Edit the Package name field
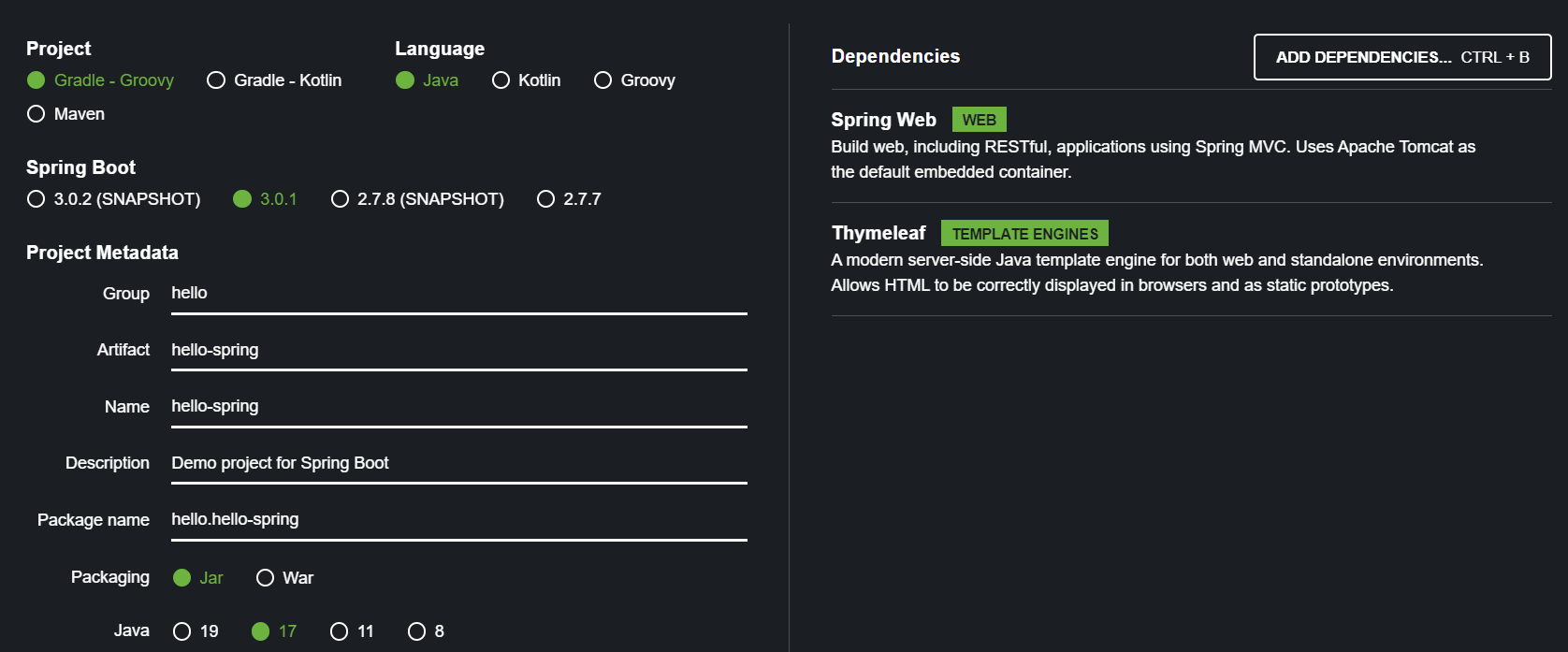This screenshot has height=652, width=1568. [458, 519]
